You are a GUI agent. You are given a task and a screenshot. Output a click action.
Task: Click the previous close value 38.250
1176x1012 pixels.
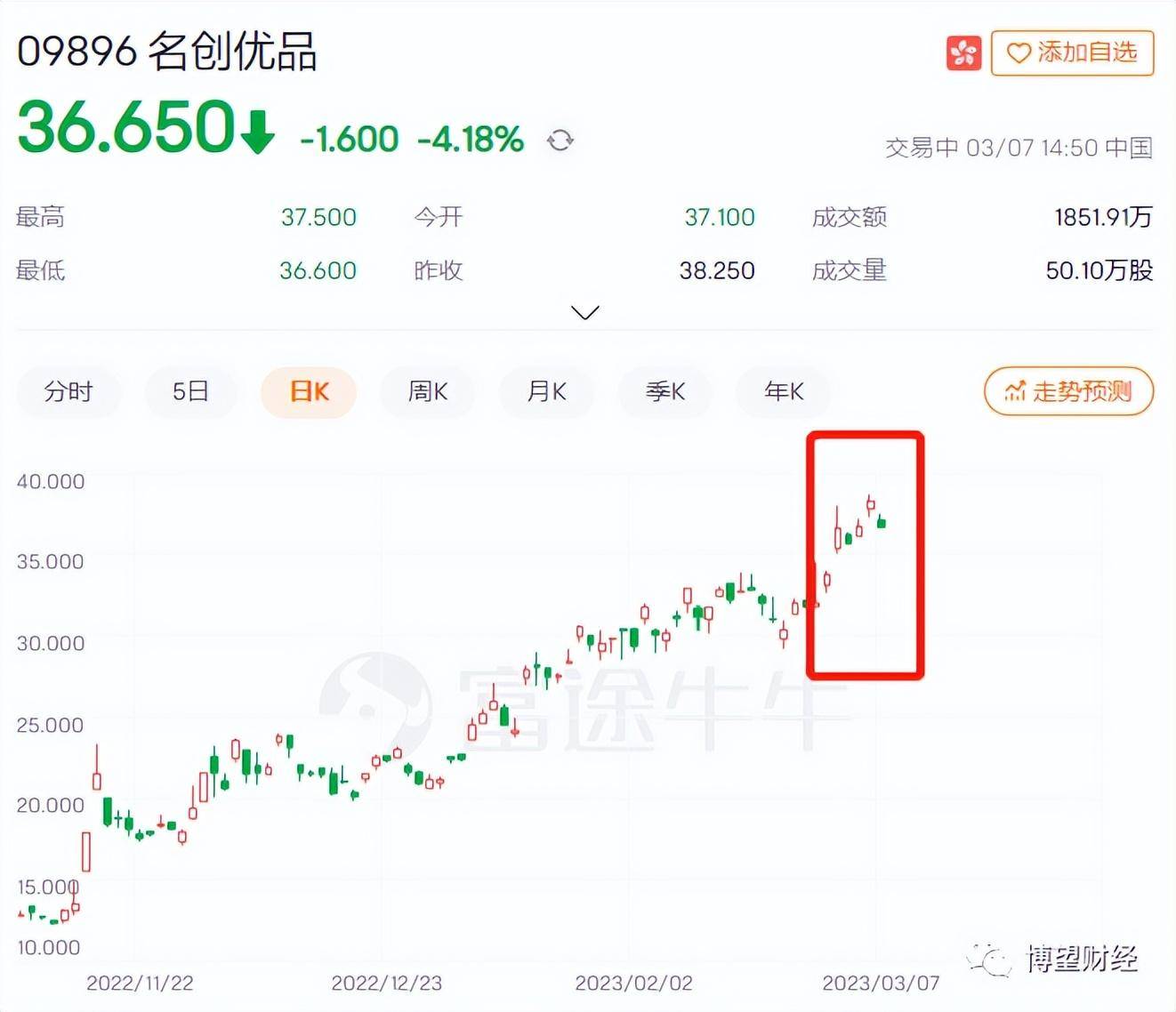717,270
